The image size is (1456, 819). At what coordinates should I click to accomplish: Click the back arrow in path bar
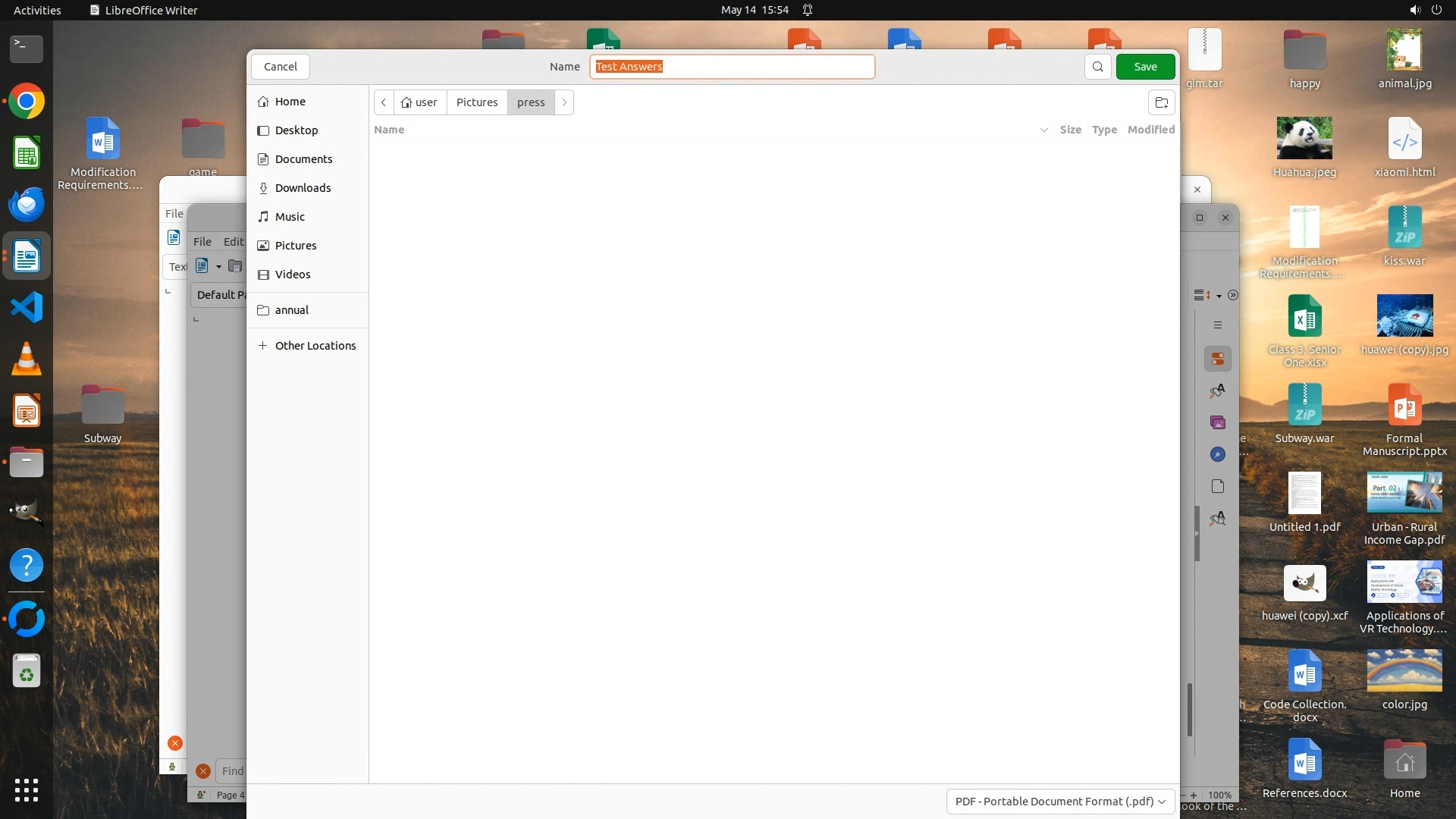click(384, 102)
